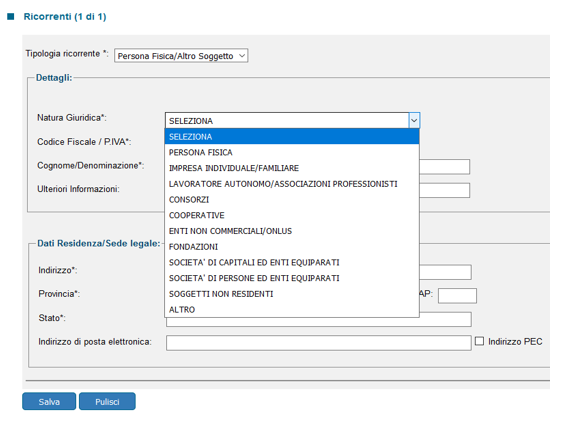Focus the Indirizzo di posta elettronica field
This screenshot has width=561, height=421.
(318, 343)
